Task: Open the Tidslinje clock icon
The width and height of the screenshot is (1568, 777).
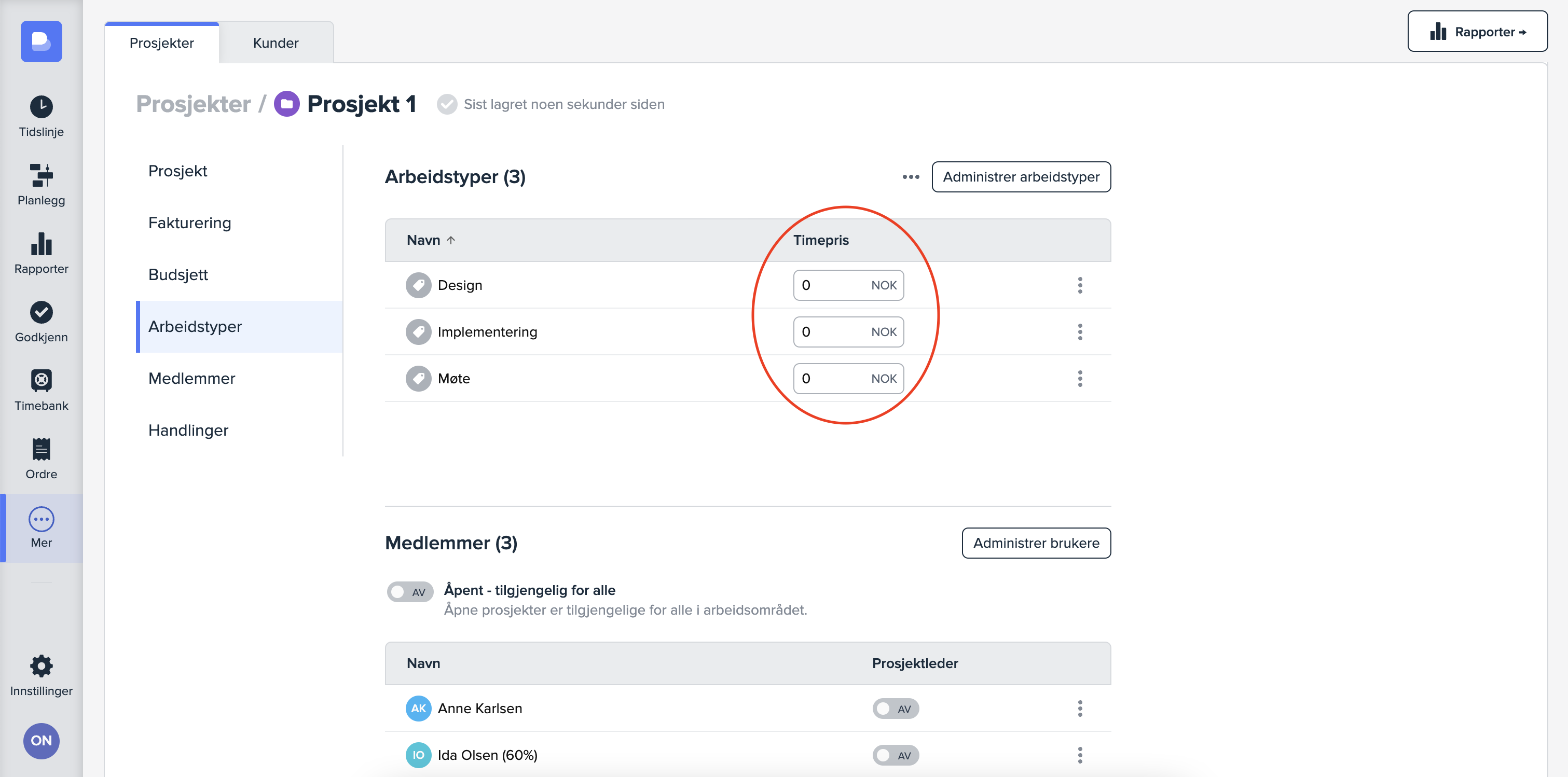Action: [x=42, y=107]
